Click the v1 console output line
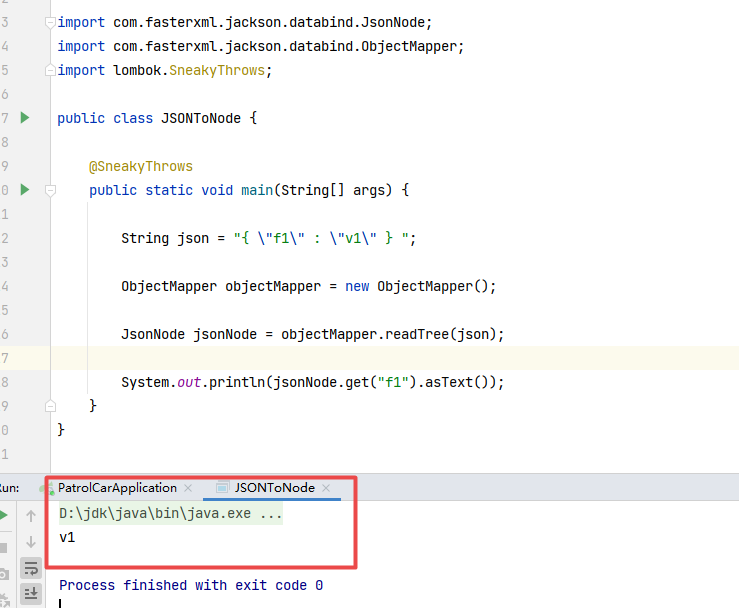This screenshot has height=608, width=739. (x=67, y=537)
